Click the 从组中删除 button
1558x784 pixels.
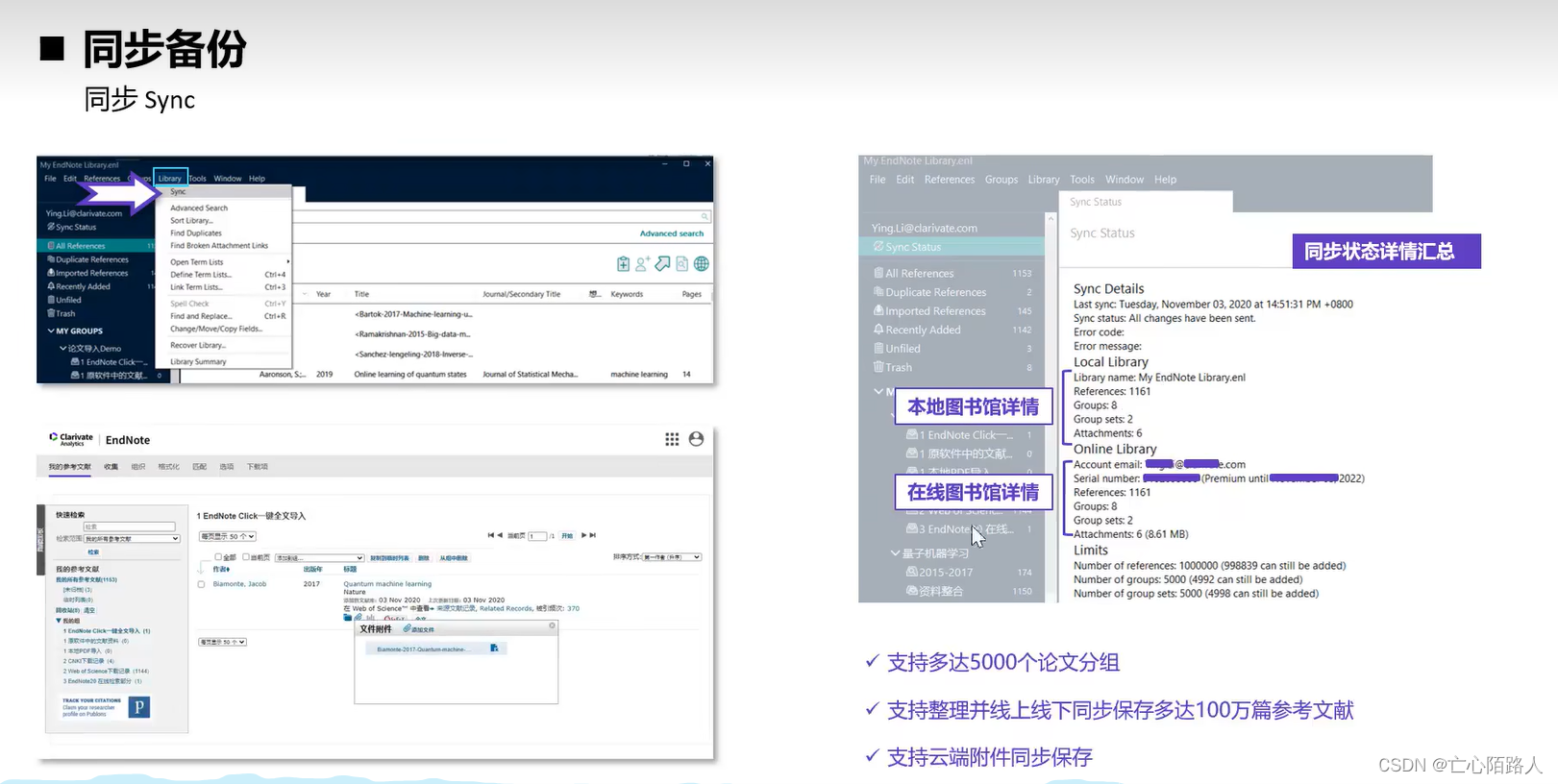click(x=454, y=558)
